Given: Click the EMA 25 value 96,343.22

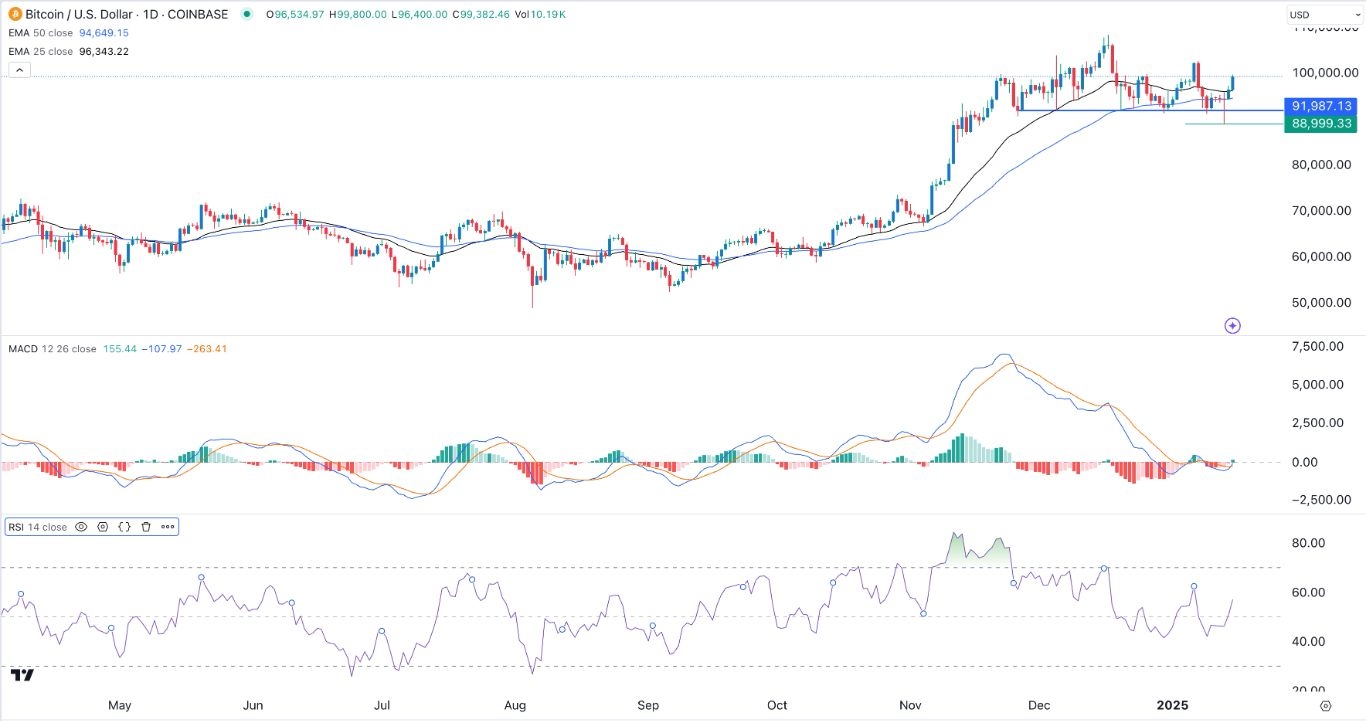Looking at the screenshot, I should coord(106,51).
